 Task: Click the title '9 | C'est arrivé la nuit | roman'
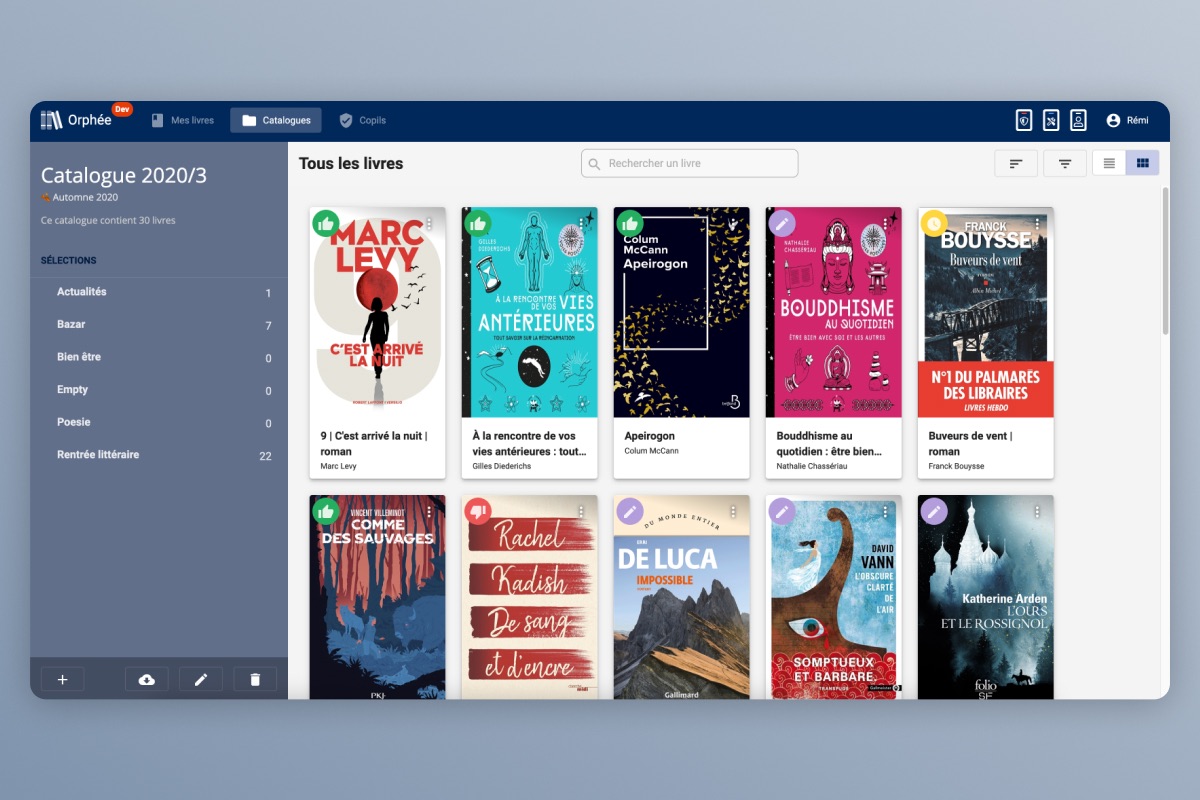(x=374, y=443)
